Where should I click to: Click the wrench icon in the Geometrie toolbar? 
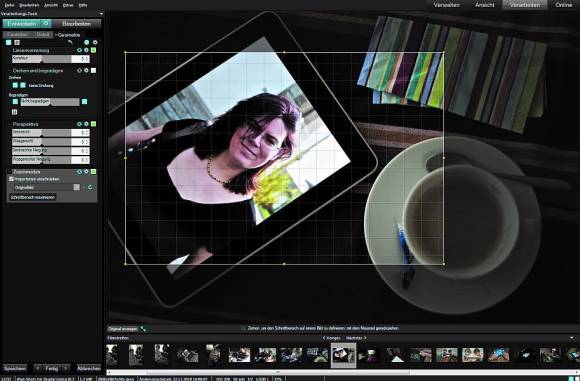(x=70, y=43)
